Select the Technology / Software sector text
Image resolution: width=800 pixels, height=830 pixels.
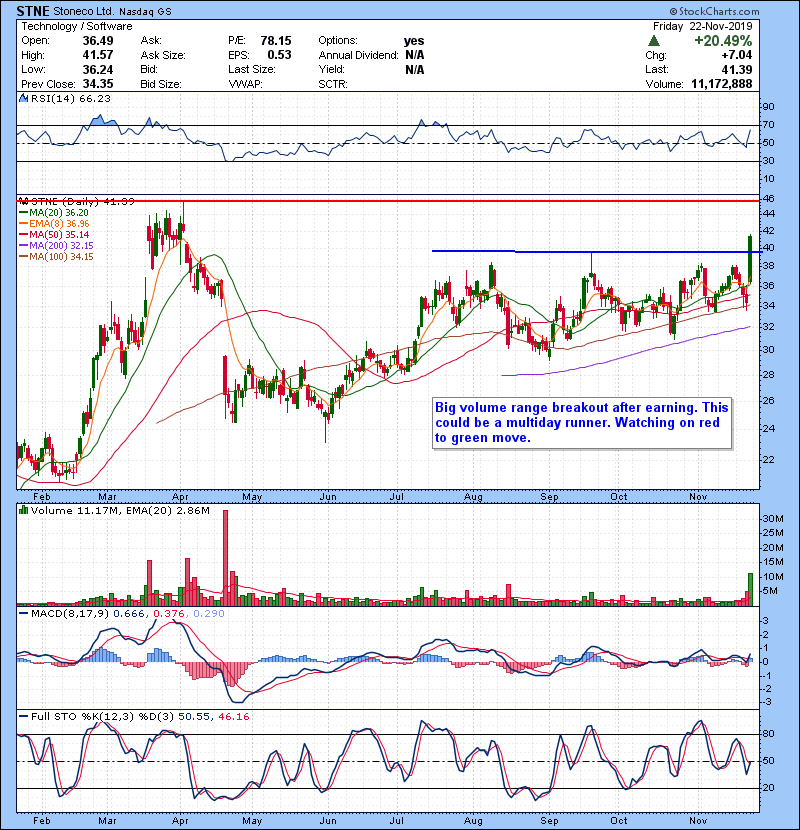[x=77, y=26]
